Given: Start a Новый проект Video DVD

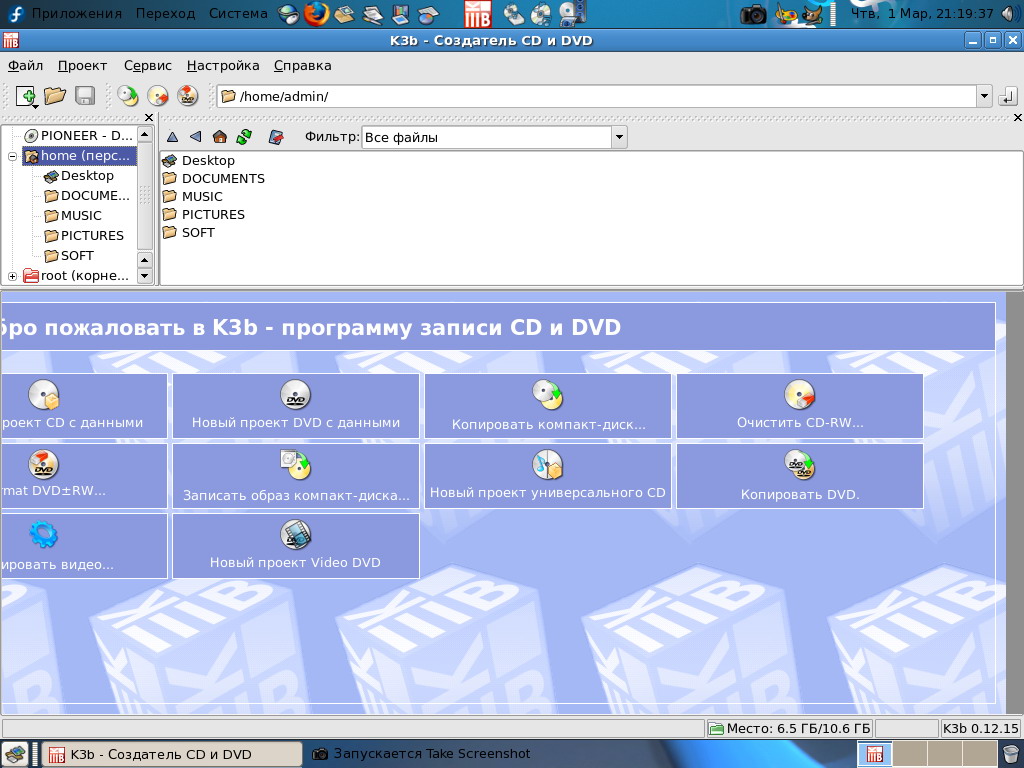Looking at the screenshot, I should [x=296, y=546].
